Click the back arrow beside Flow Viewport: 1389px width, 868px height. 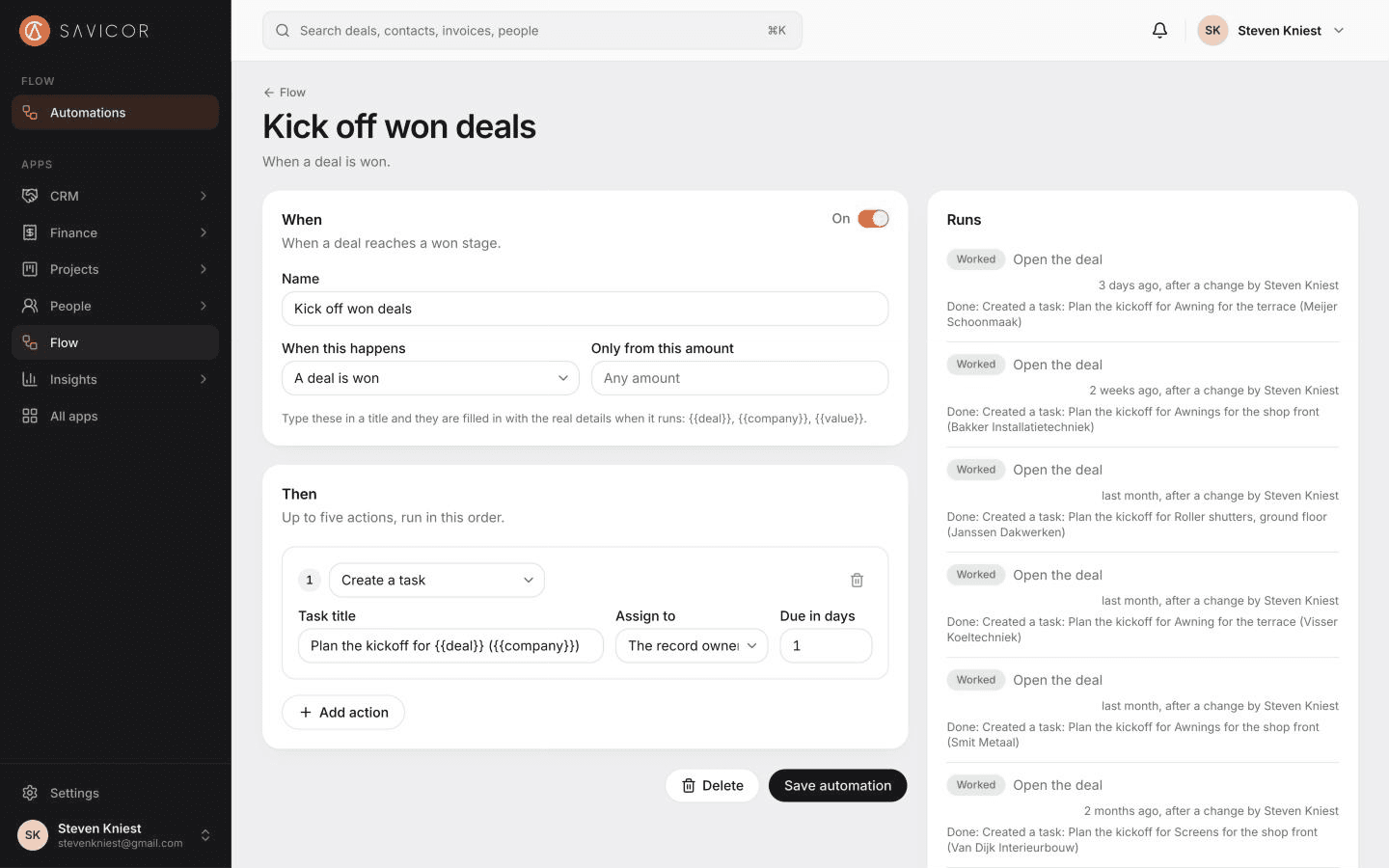(x=269, y=93)
